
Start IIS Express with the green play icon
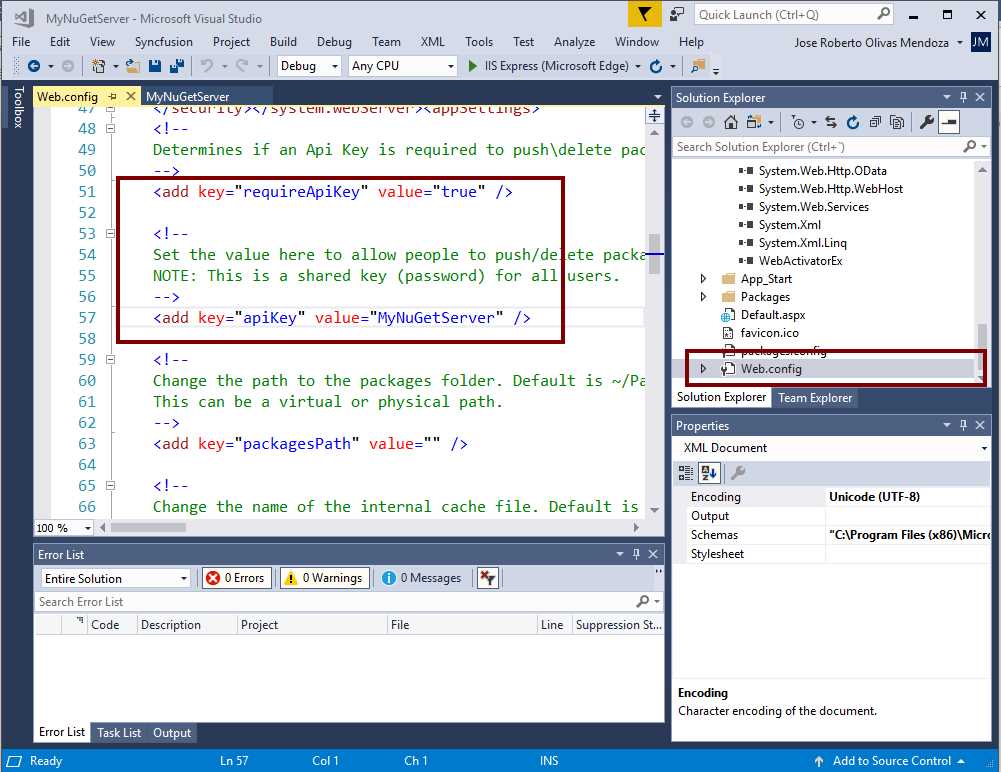(x=472, y=66)
